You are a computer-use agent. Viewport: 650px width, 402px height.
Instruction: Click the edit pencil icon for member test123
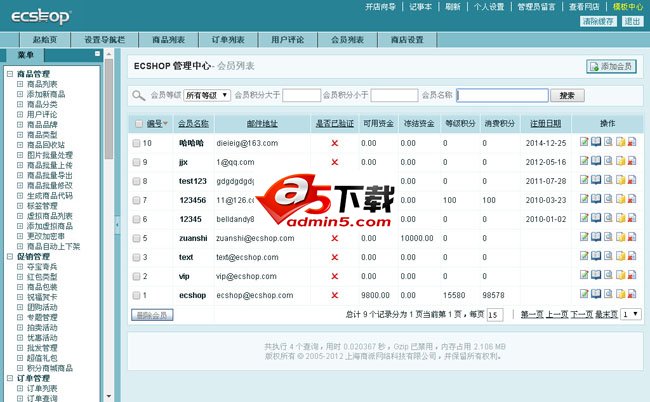[x=584, y=180]
